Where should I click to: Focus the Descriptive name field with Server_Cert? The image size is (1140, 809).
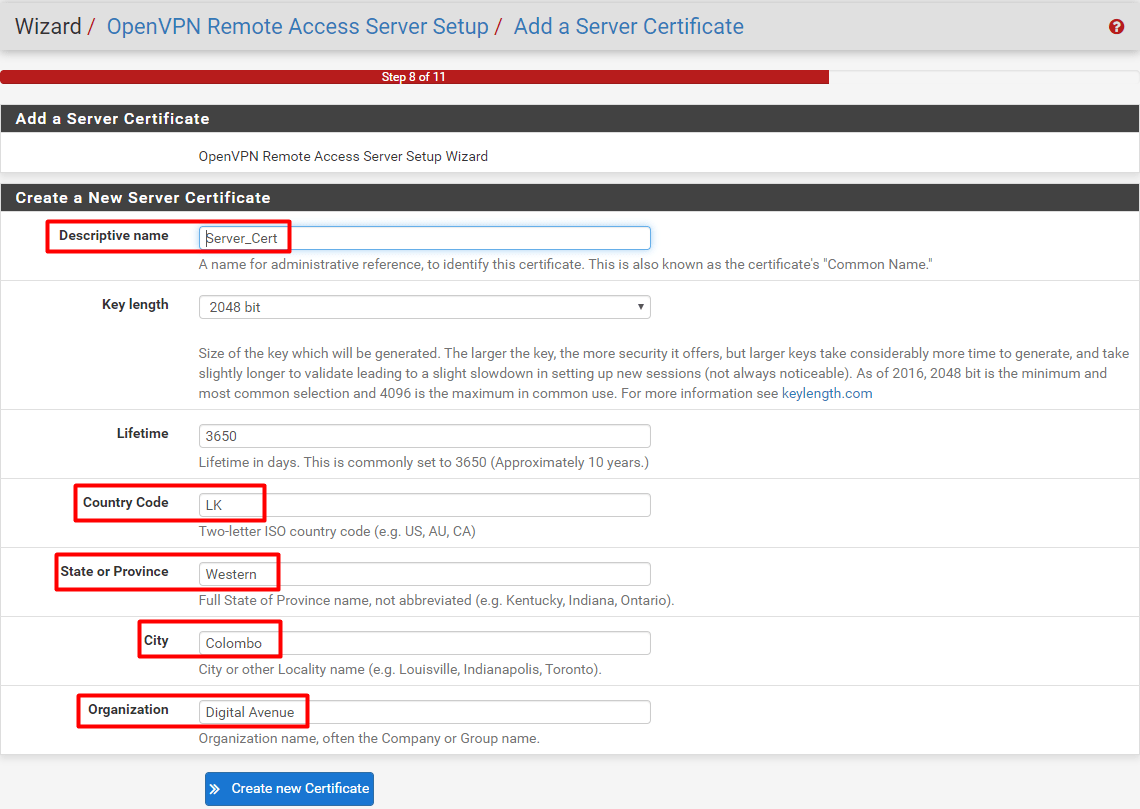tap(424, 238)
